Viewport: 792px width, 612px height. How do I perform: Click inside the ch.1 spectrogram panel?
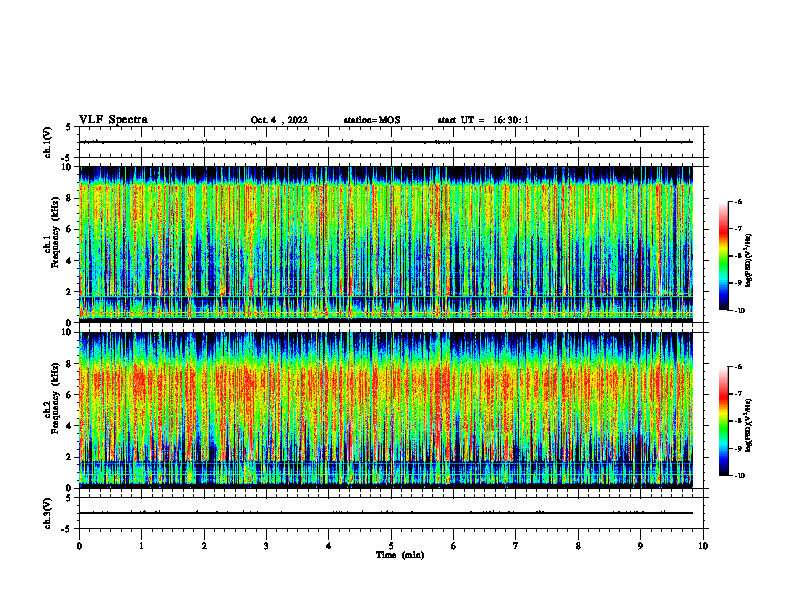click(386, 244)
